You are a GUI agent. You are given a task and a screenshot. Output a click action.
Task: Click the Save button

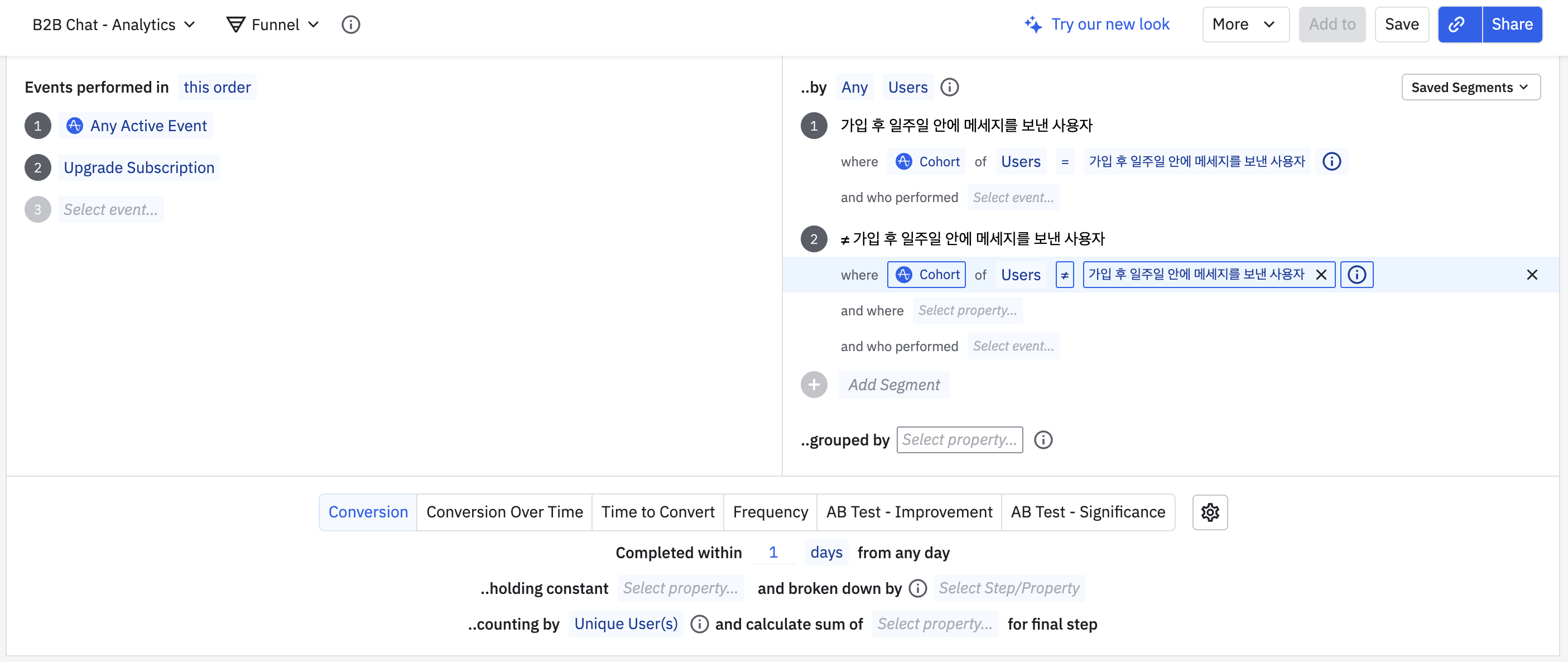1401,25
